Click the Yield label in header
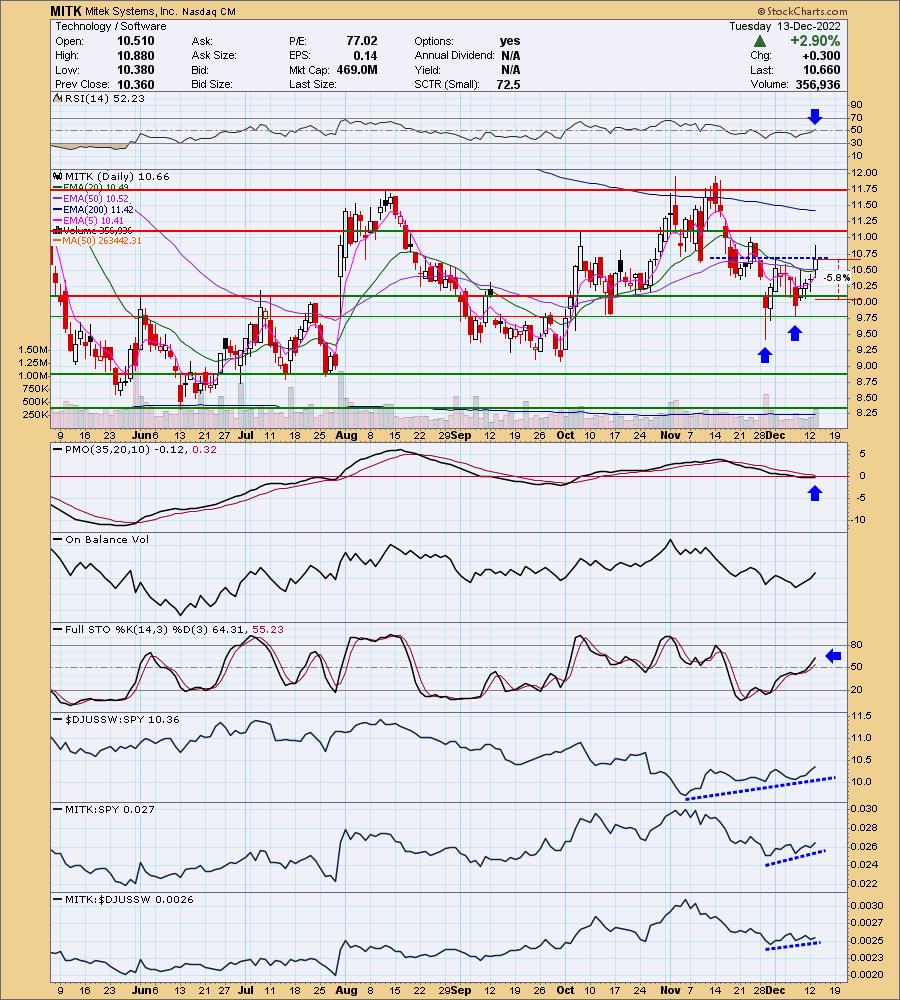 427,70
